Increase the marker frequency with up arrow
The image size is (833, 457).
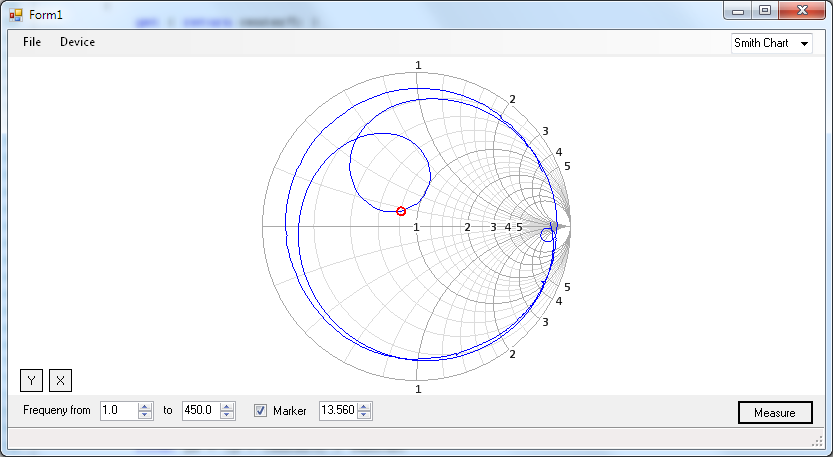364,407
